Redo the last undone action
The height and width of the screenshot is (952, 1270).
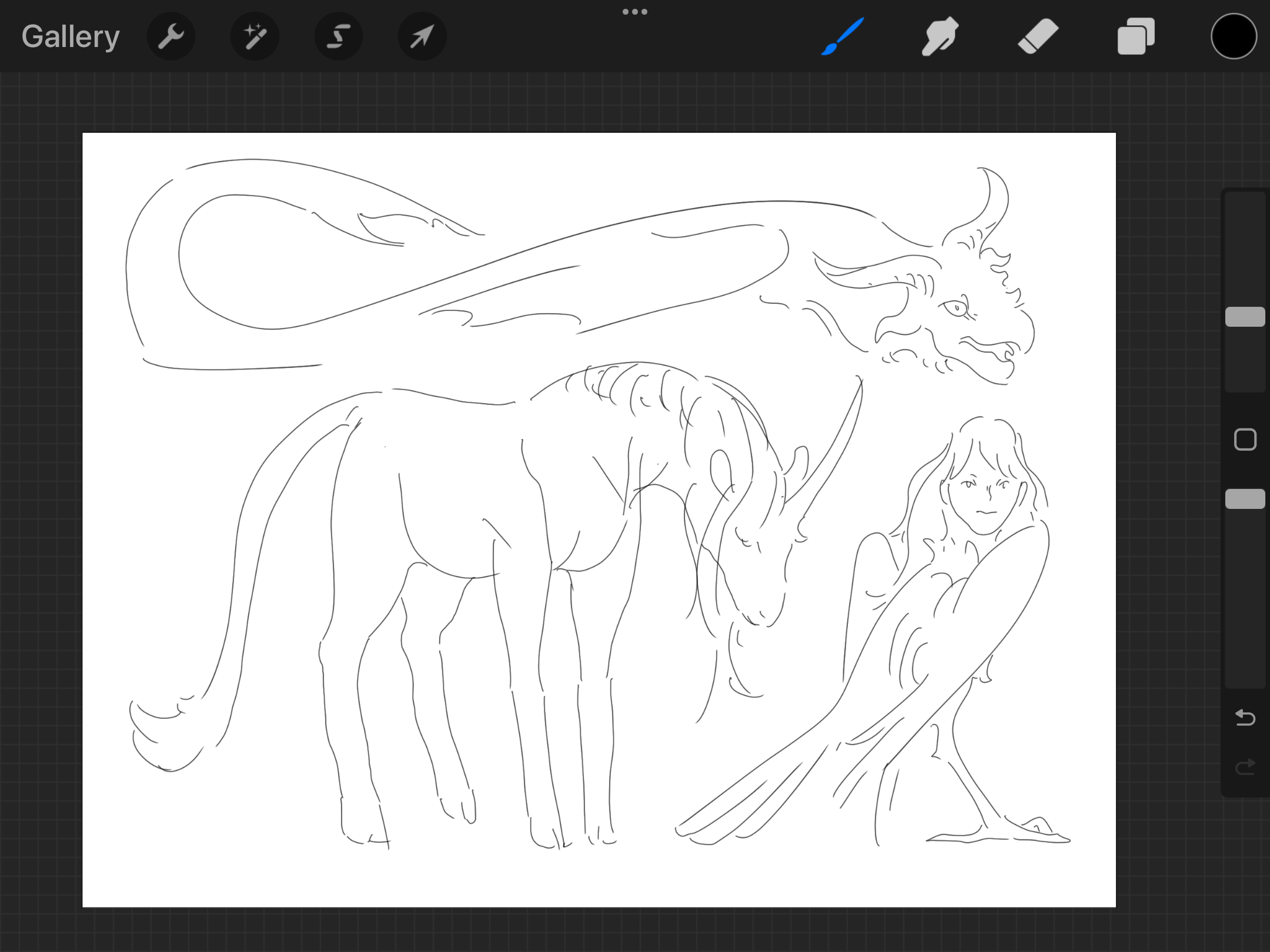(1245, 767)
